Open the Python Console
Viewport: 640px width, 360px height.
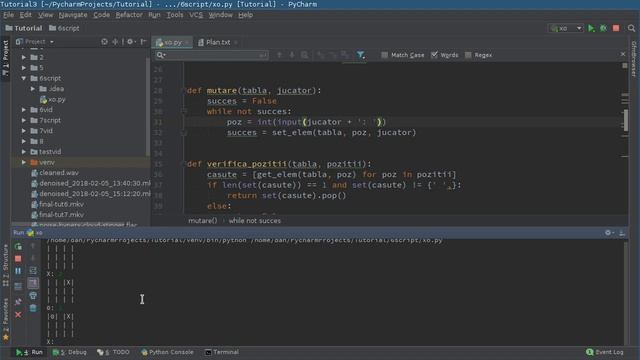167,352
